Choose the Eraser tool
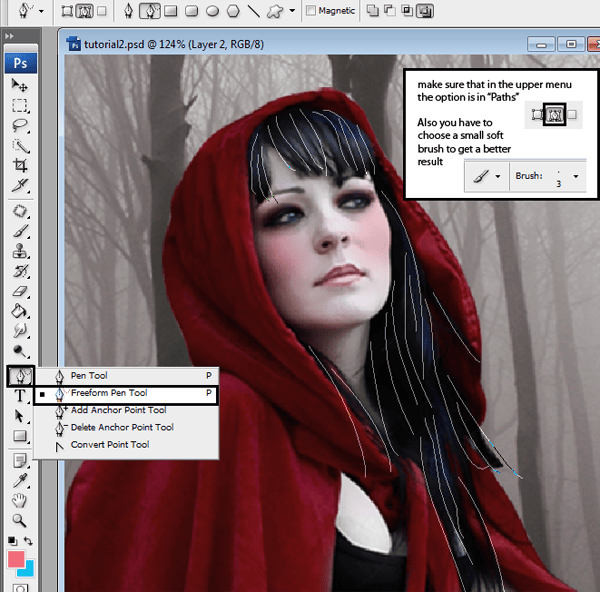Screen dimensions: 600x592 click(x=19, y=292)
